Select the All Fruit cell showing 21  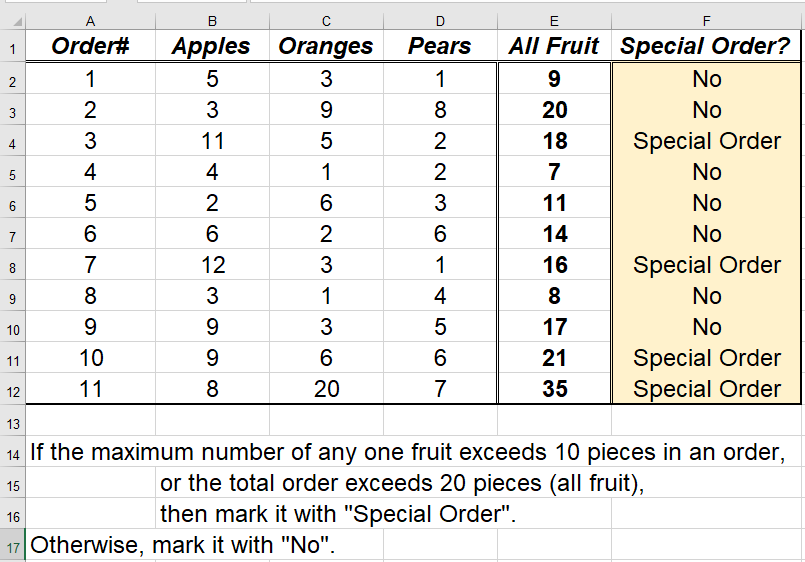coord(554,358)
